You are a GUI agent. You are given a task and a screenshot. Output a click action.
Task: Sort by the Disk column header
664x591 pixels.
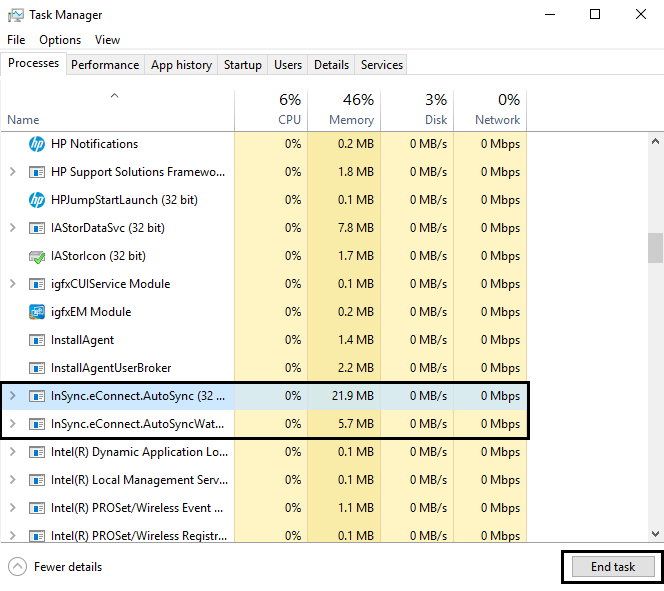coord(417,110)
